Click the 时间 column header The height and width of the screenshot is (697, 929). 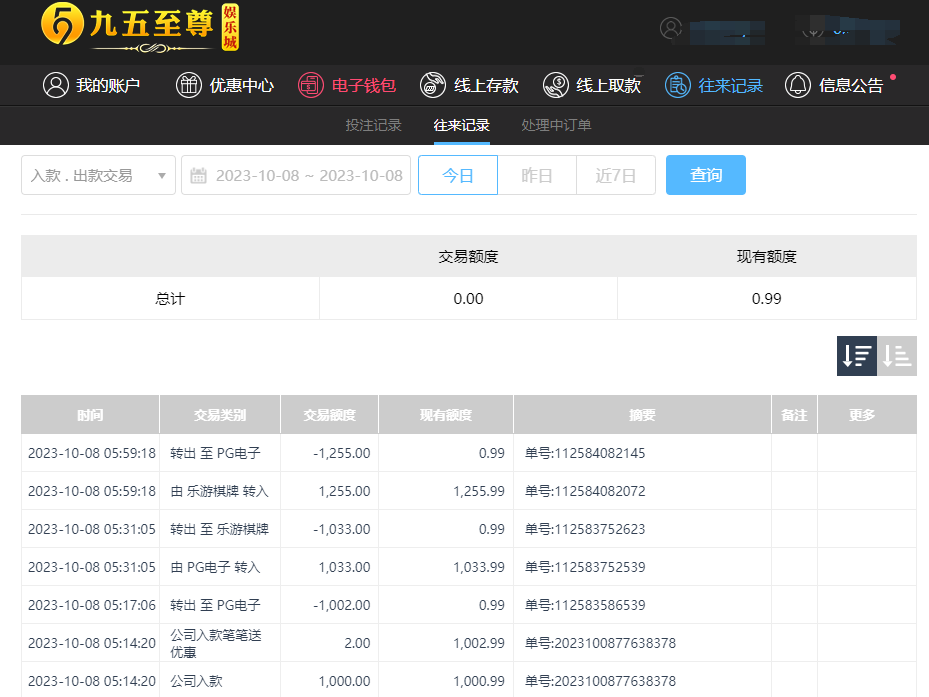pos(90,415)
